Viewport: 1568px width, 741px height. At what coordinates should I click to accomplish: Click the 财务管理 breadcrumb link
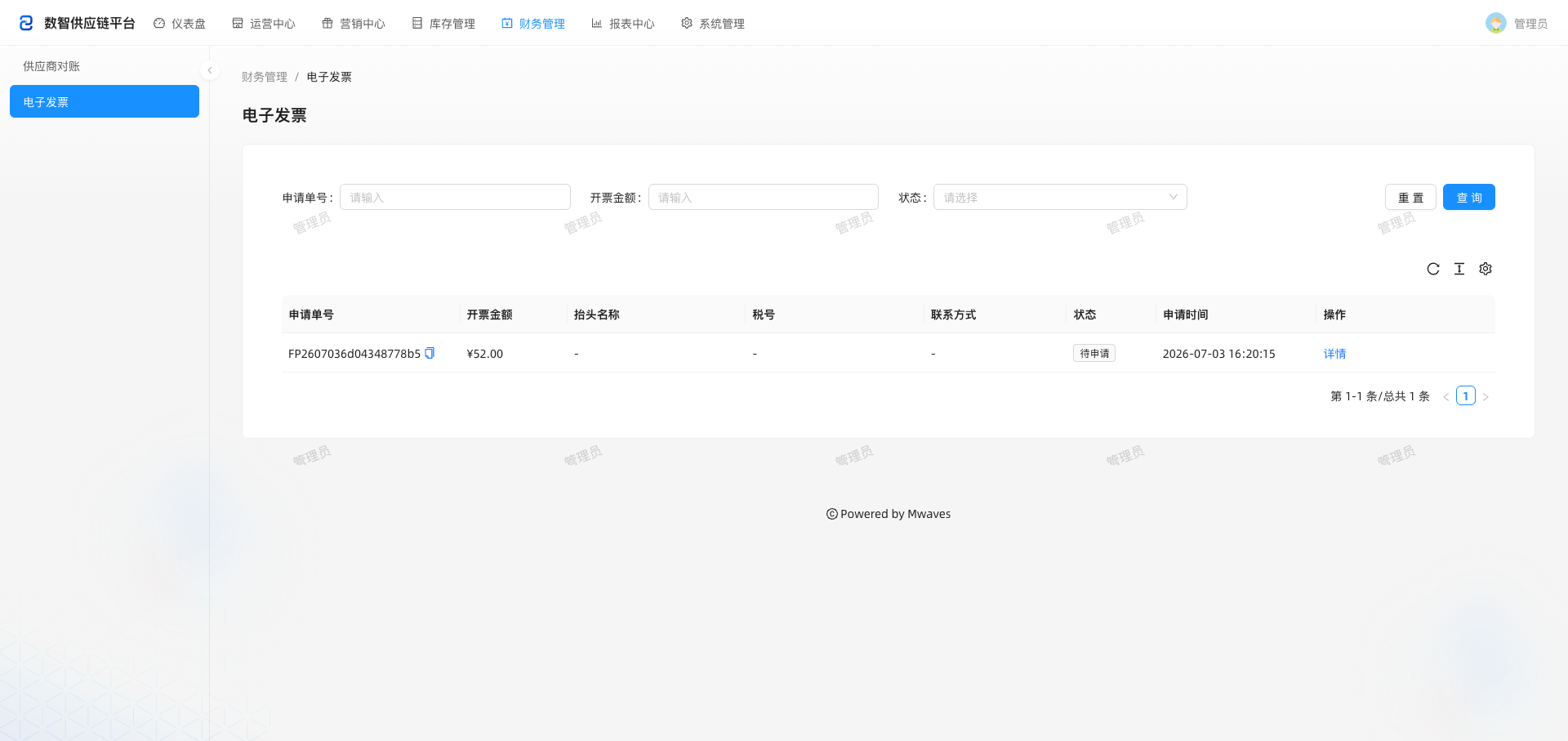click(x=265, y=77)
